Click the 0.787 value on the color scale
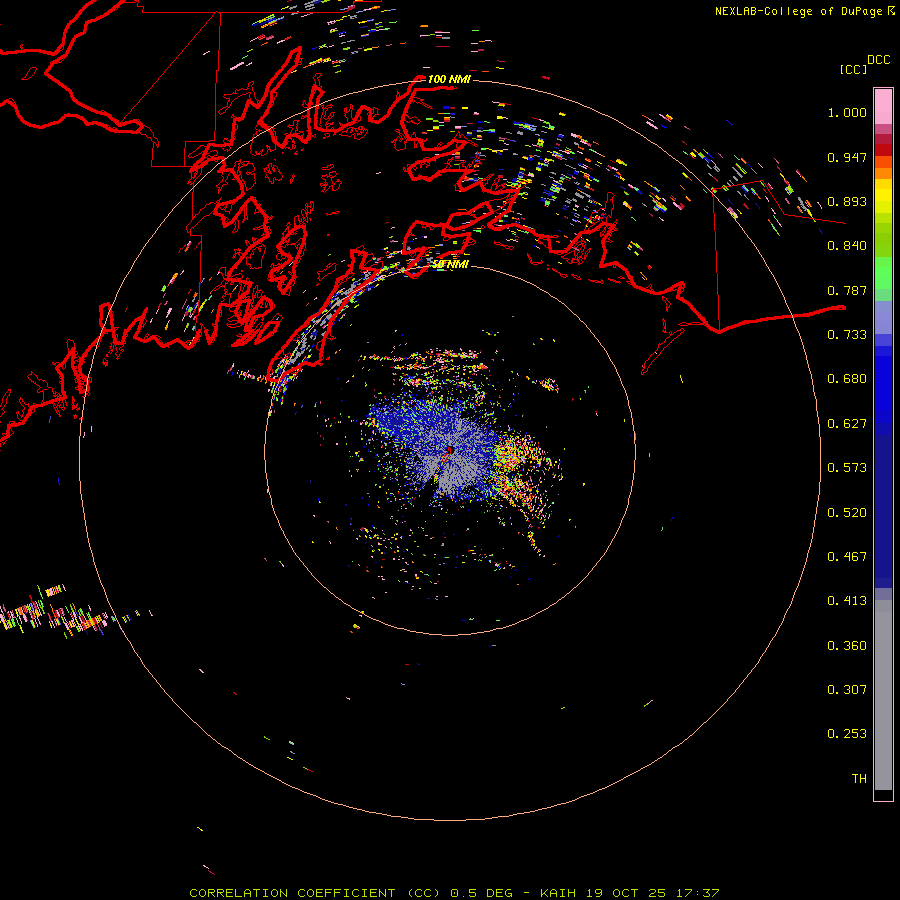 (847, 290)
